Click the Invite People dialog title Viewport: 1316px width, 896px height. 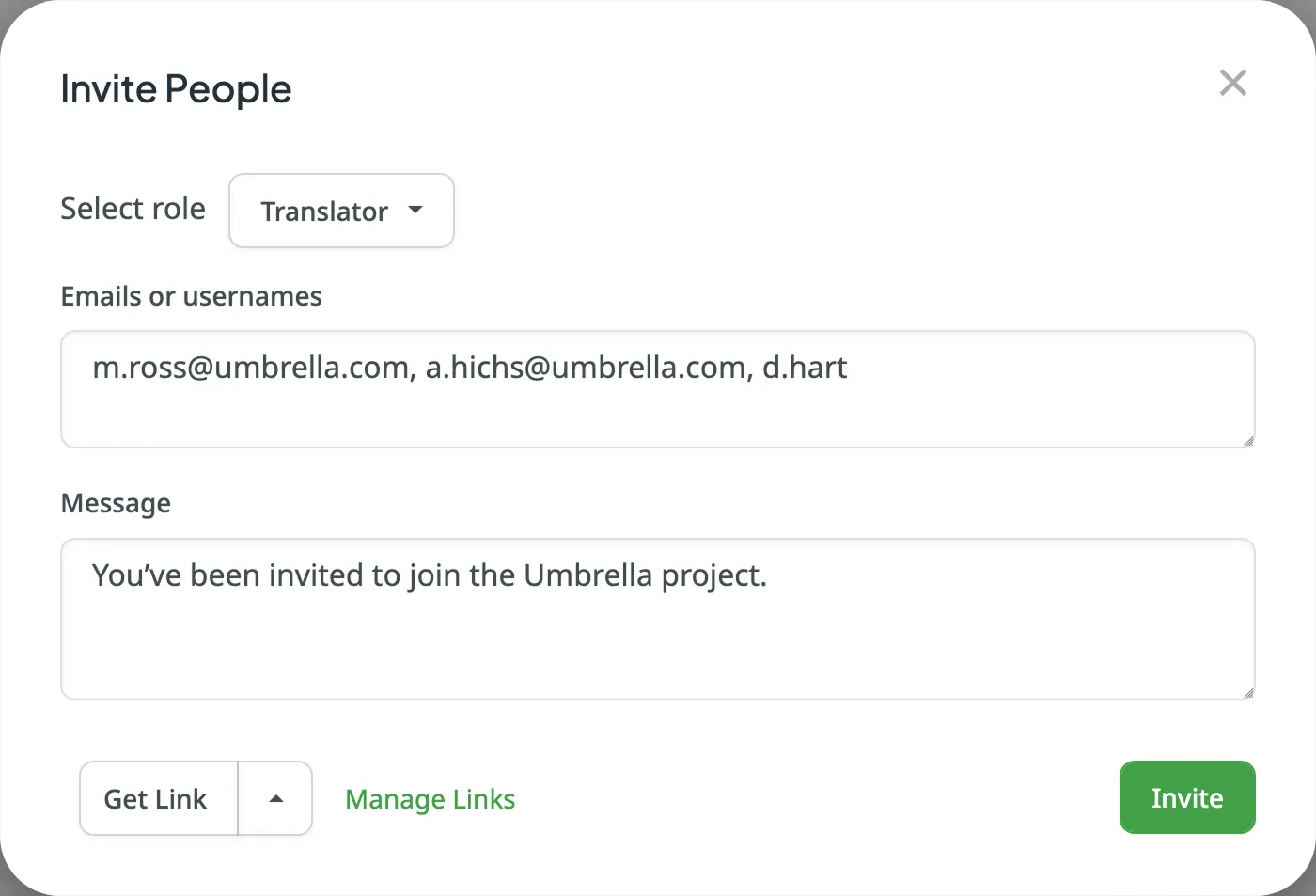pos(176,88)
